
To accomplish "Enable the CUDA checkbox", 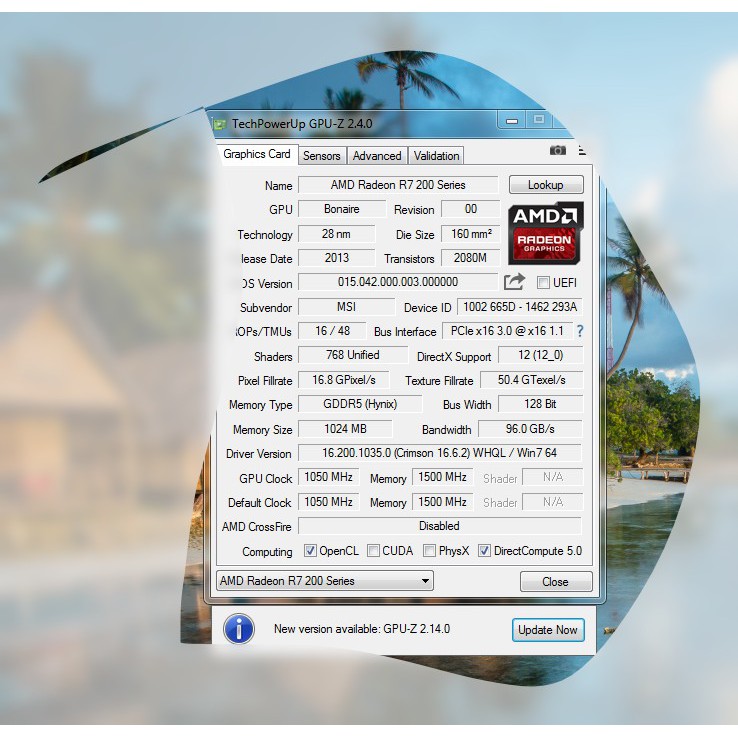I will pyautogui.click(x=373, y=551).
